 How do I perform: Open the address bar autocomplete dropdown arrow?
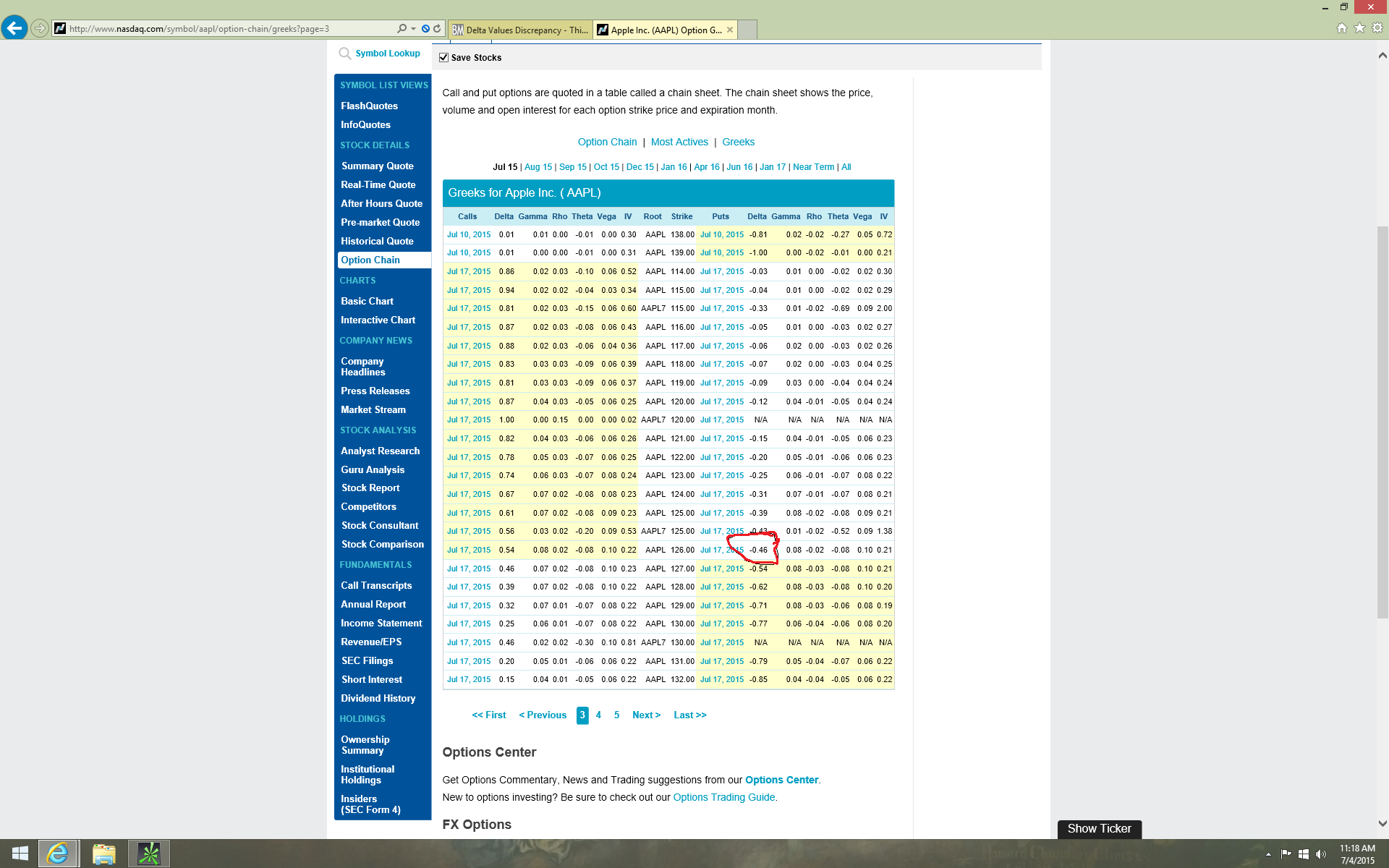point(413,29)
